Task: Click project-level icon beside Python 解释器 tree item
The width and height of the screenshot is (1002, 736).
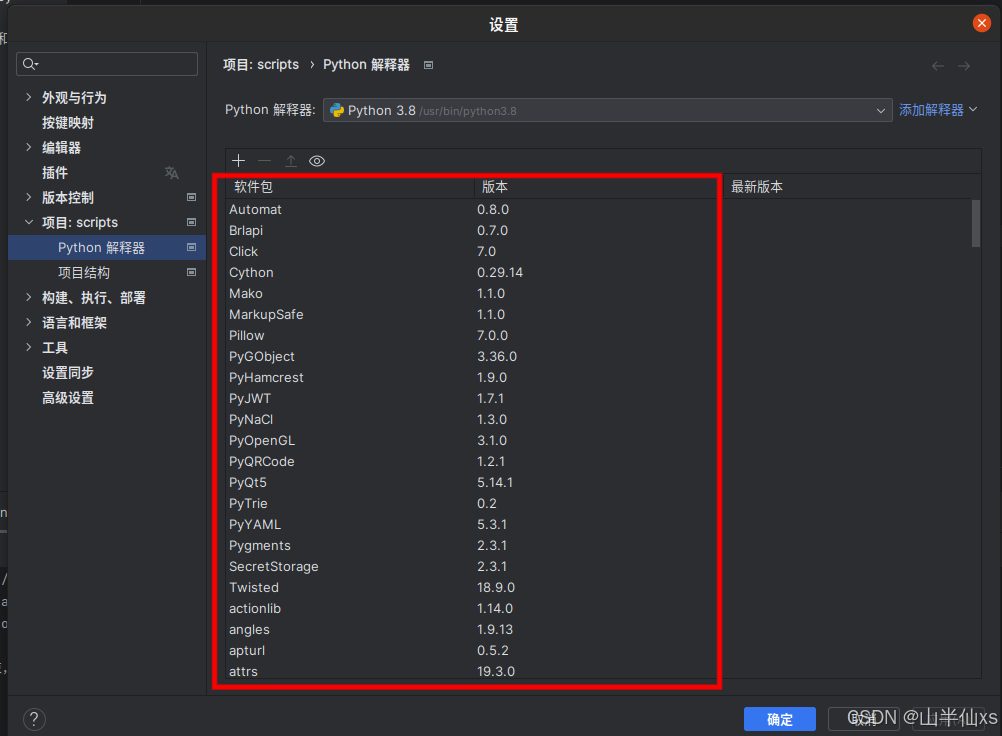Action: 191,247
